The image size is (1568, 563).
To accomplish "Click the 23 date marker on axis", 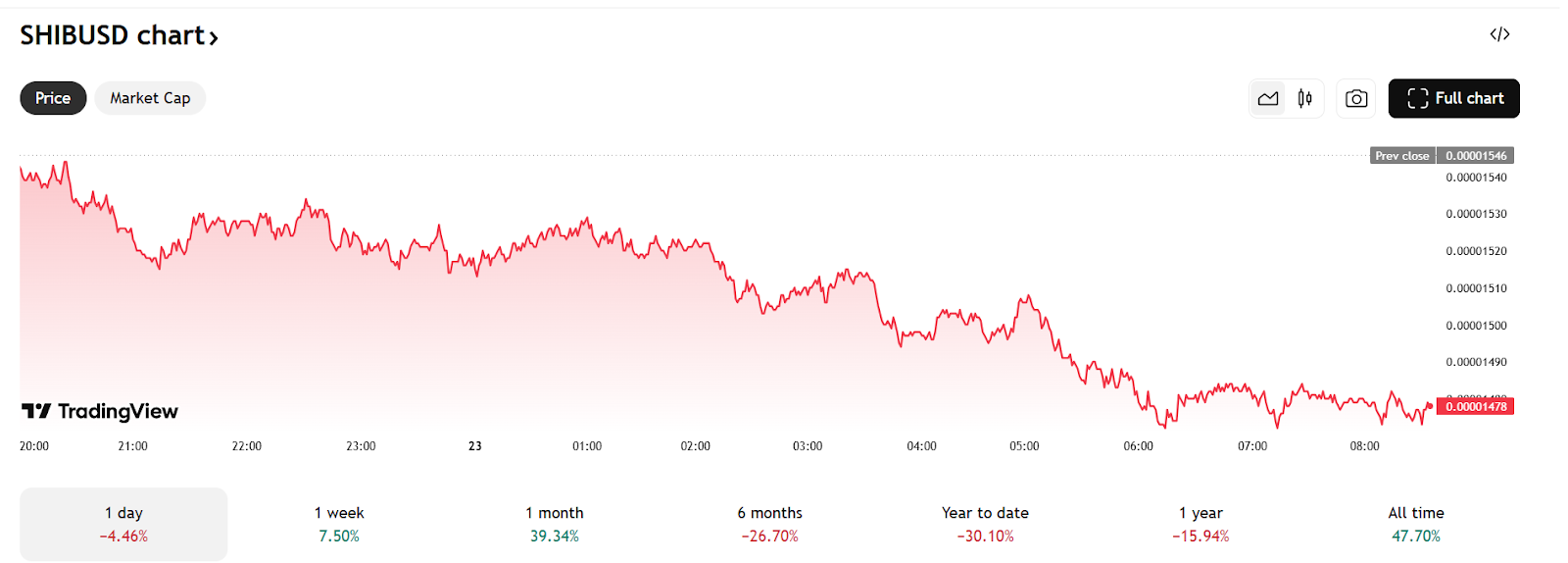I will [x=475, y=446].
